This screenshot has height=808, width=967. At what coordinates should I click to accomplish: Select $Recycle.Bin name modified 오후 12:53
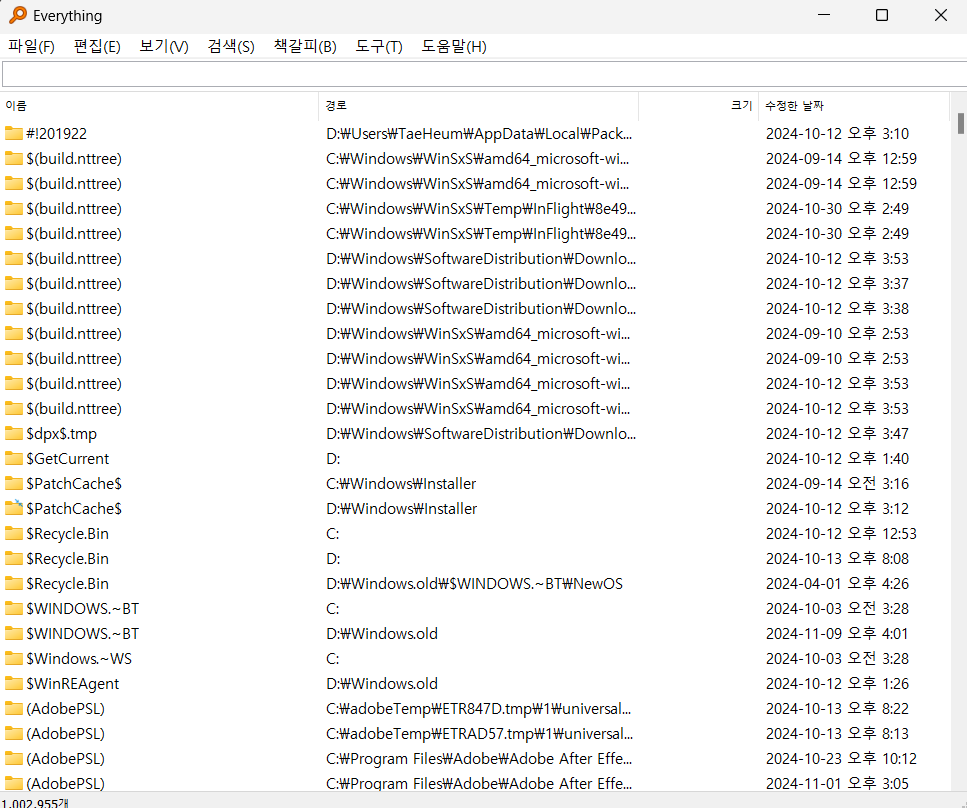pyautogui.click(x=67, y=534)
